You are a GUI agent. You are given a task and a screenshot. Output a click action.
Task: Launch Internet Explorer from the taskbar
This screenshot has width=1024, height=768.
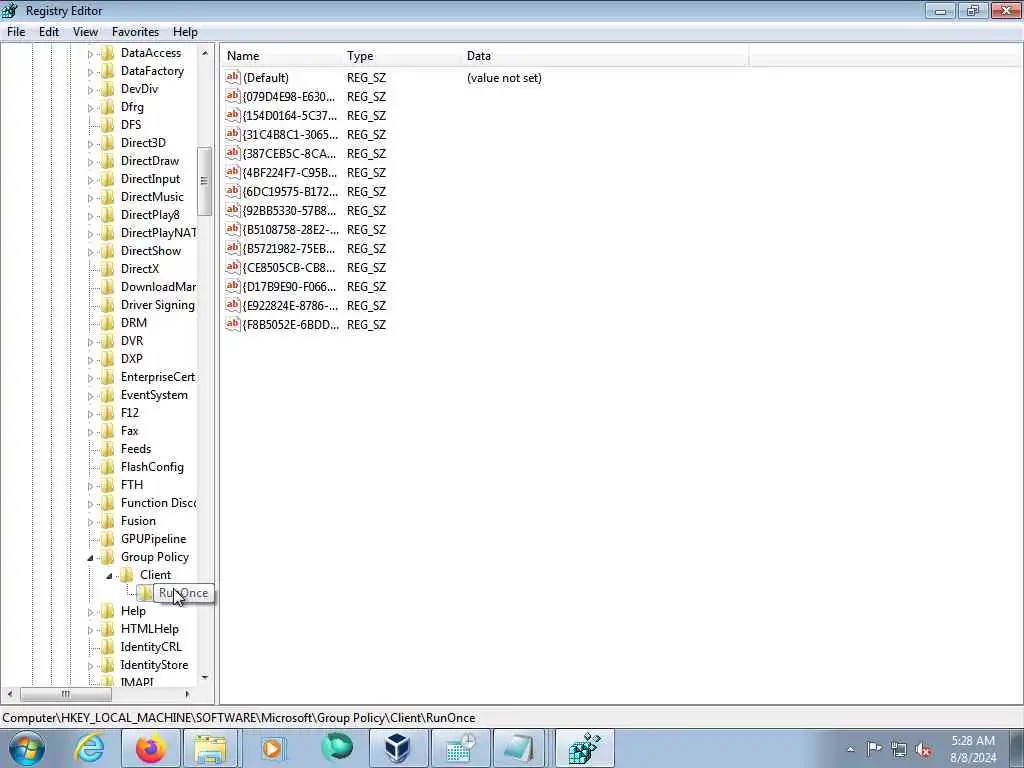pos(89,748)
